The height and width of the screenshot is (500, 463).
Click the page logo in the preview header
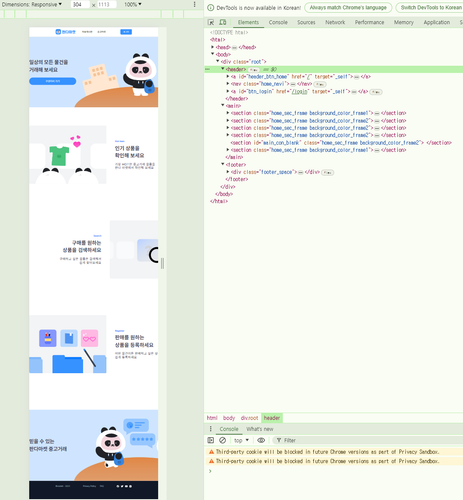[65, 32]
